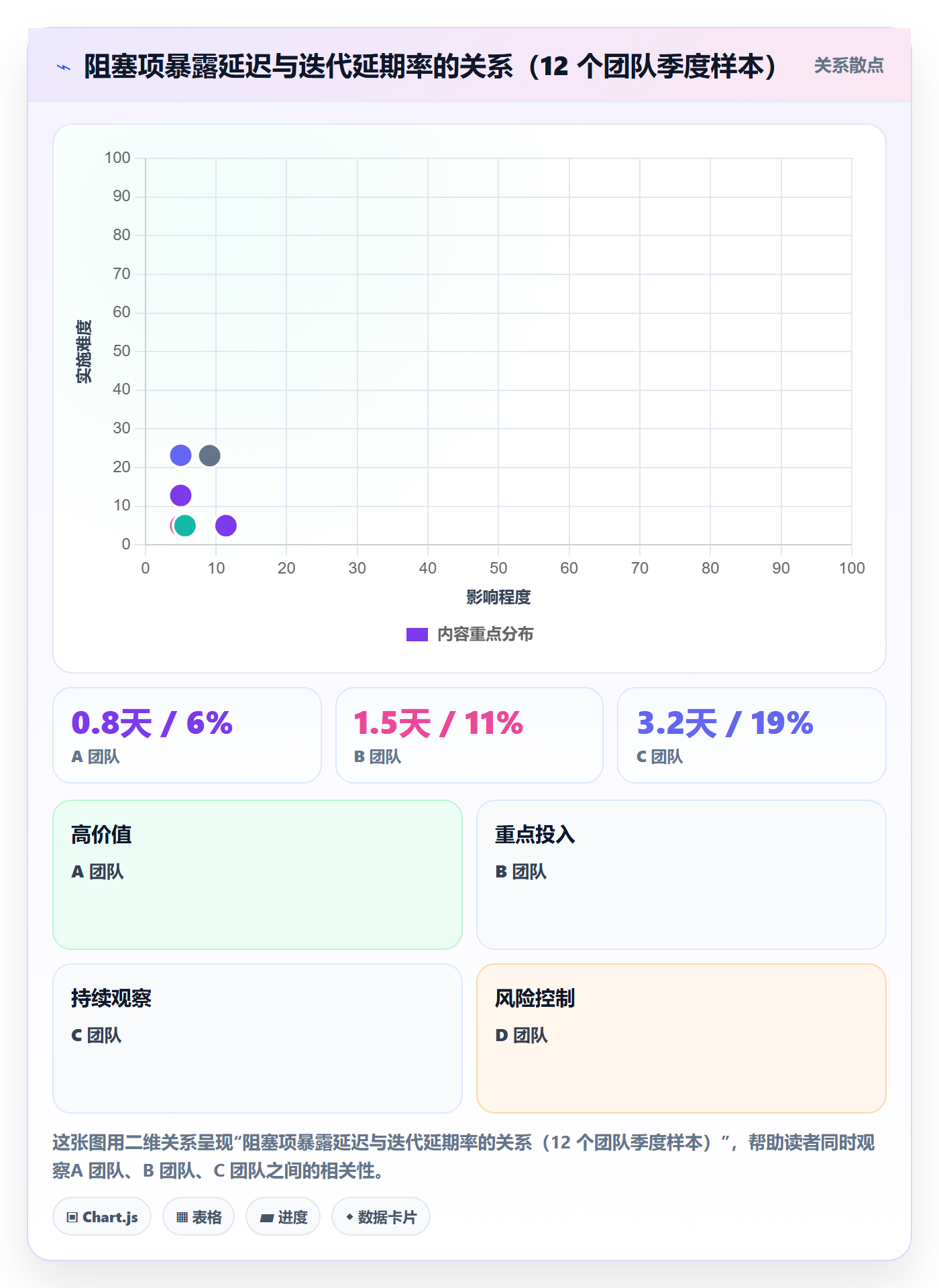Select the gray scatter data point

pyautogui.click(x=210, y=455)
